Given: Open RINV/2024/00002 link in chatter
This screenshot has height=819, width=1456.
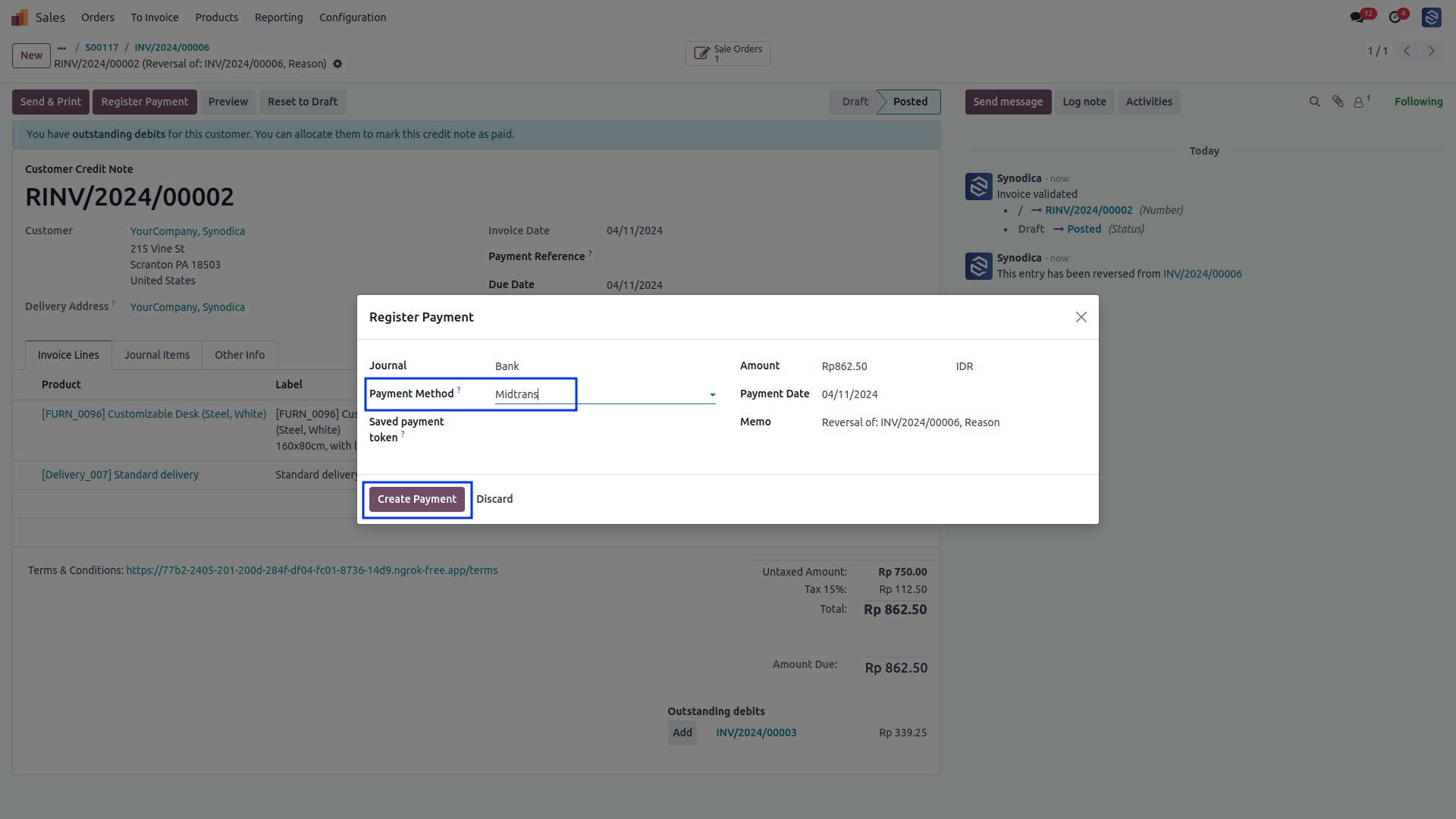Looking at the screenshot, I should 1089,210.
